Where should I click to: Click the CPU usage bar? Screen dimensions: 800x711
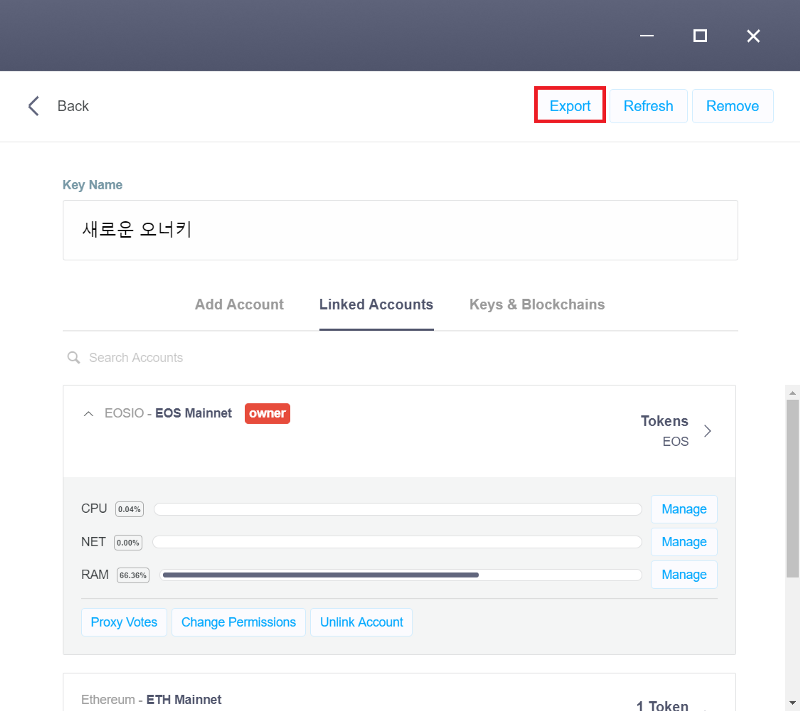click(397, 509)
